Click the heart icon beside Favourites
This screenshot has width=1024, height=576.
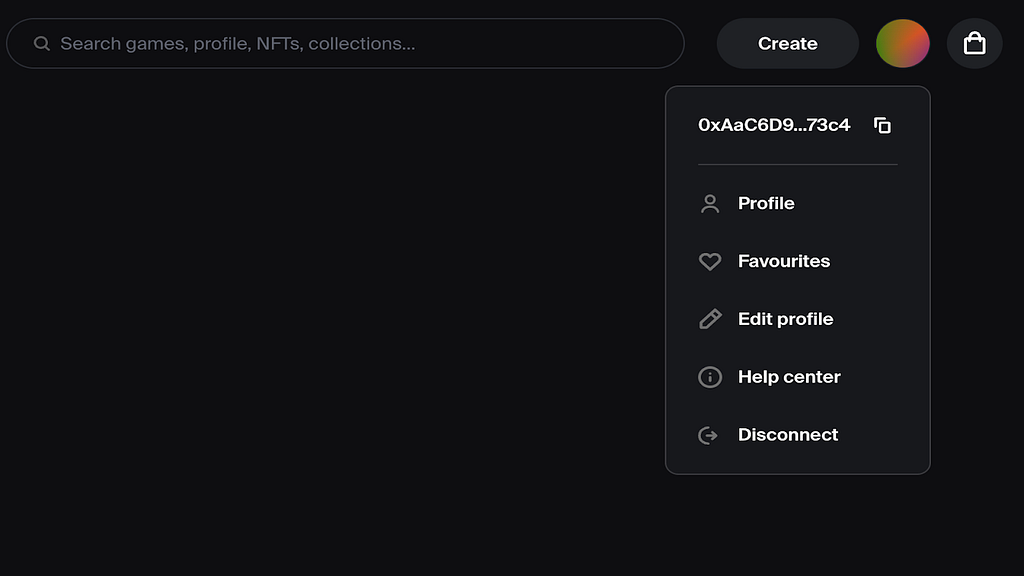(710, 261)
